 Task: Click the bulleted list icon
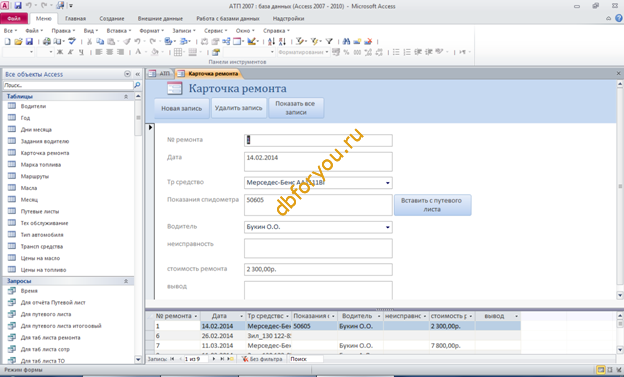396,52
